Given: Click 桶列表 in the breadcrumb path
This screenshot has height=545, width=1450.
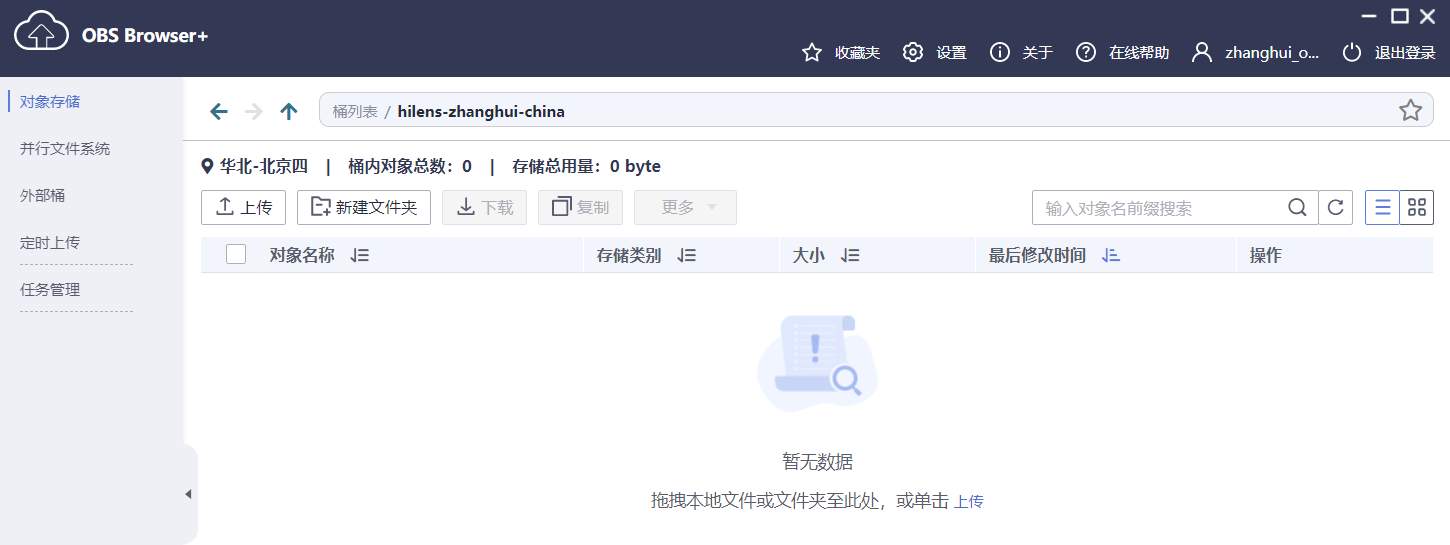Looking at the screenshot, I should (x=355, y=111).
